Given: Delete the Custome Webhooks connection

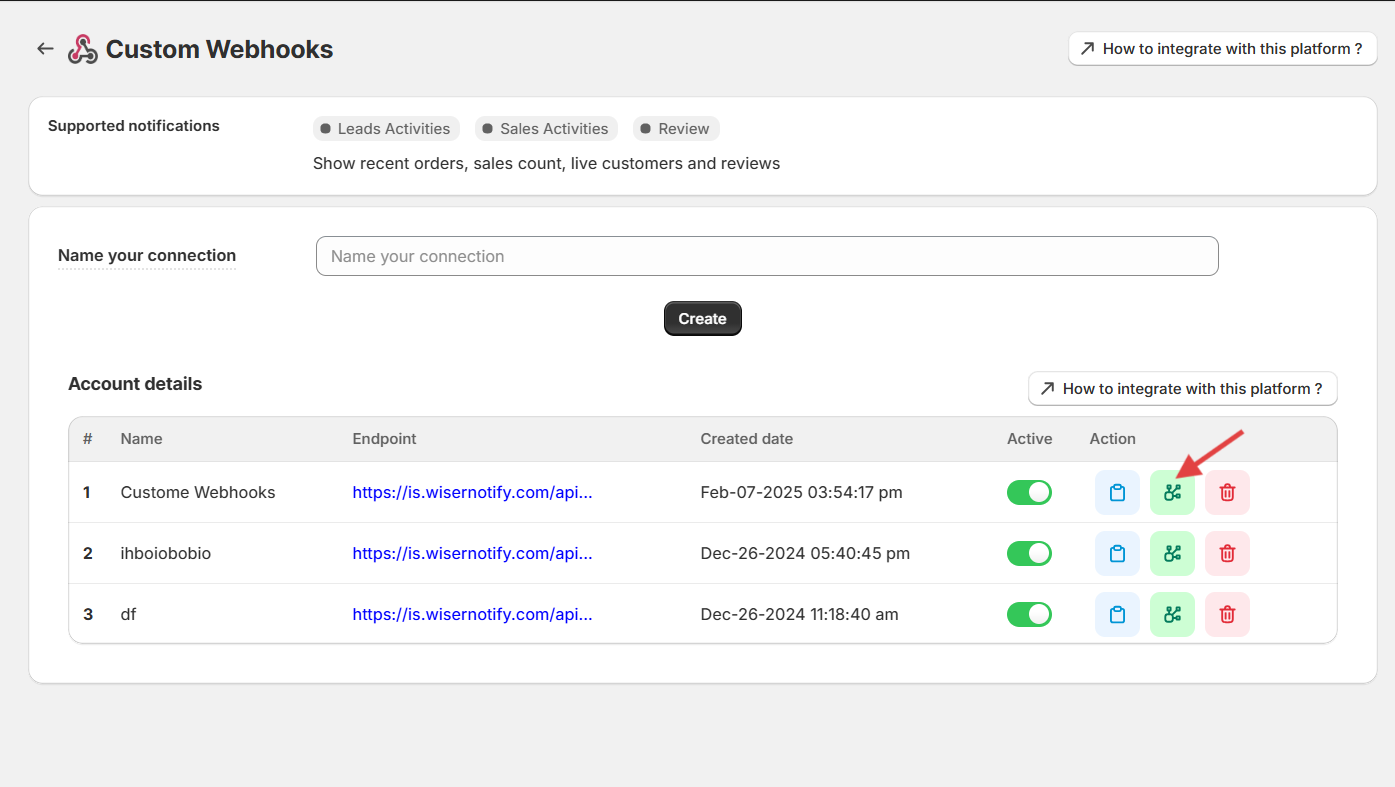Looking at the screenshot, I should coord(1227,492).
